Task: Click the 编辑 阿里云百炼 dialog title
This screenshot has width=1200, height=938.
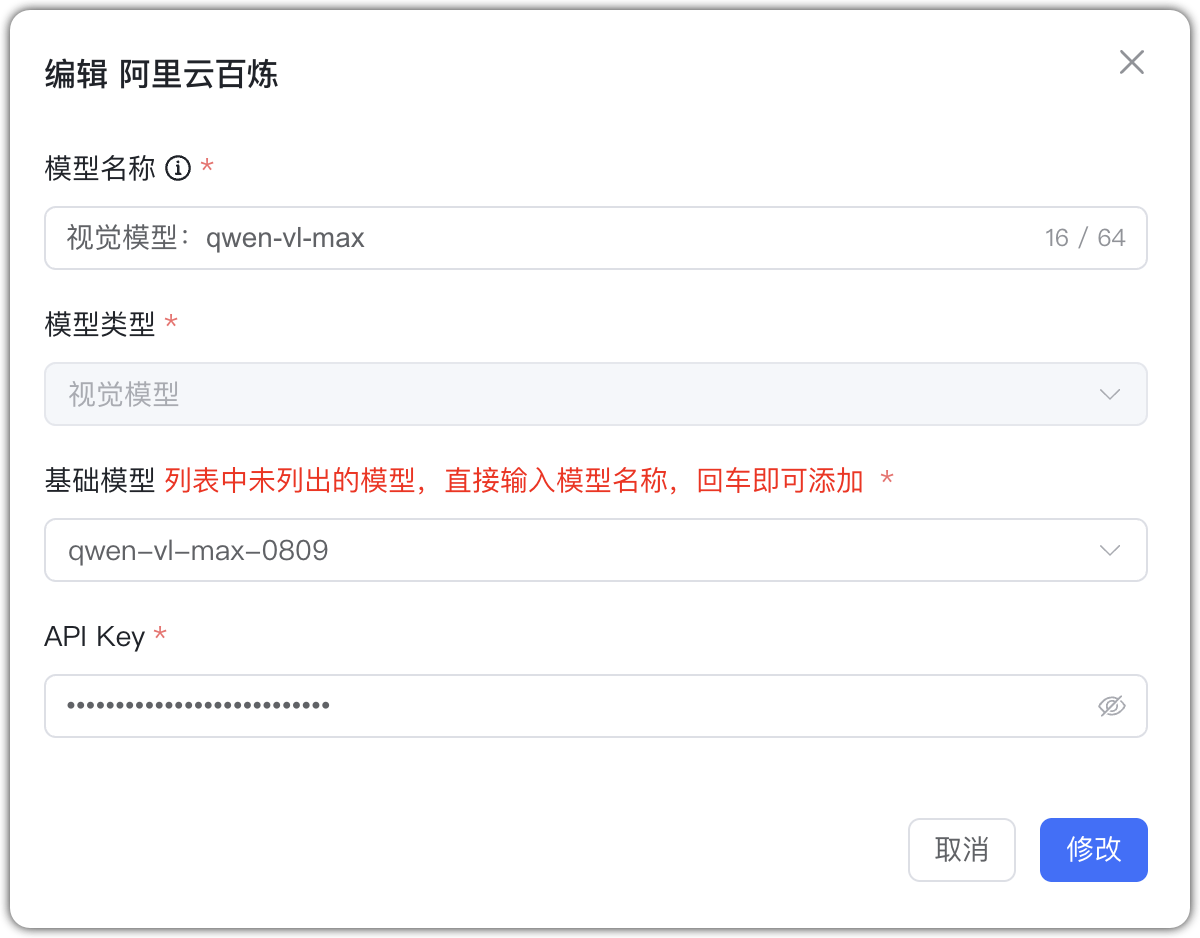Action: click(161, 75)
